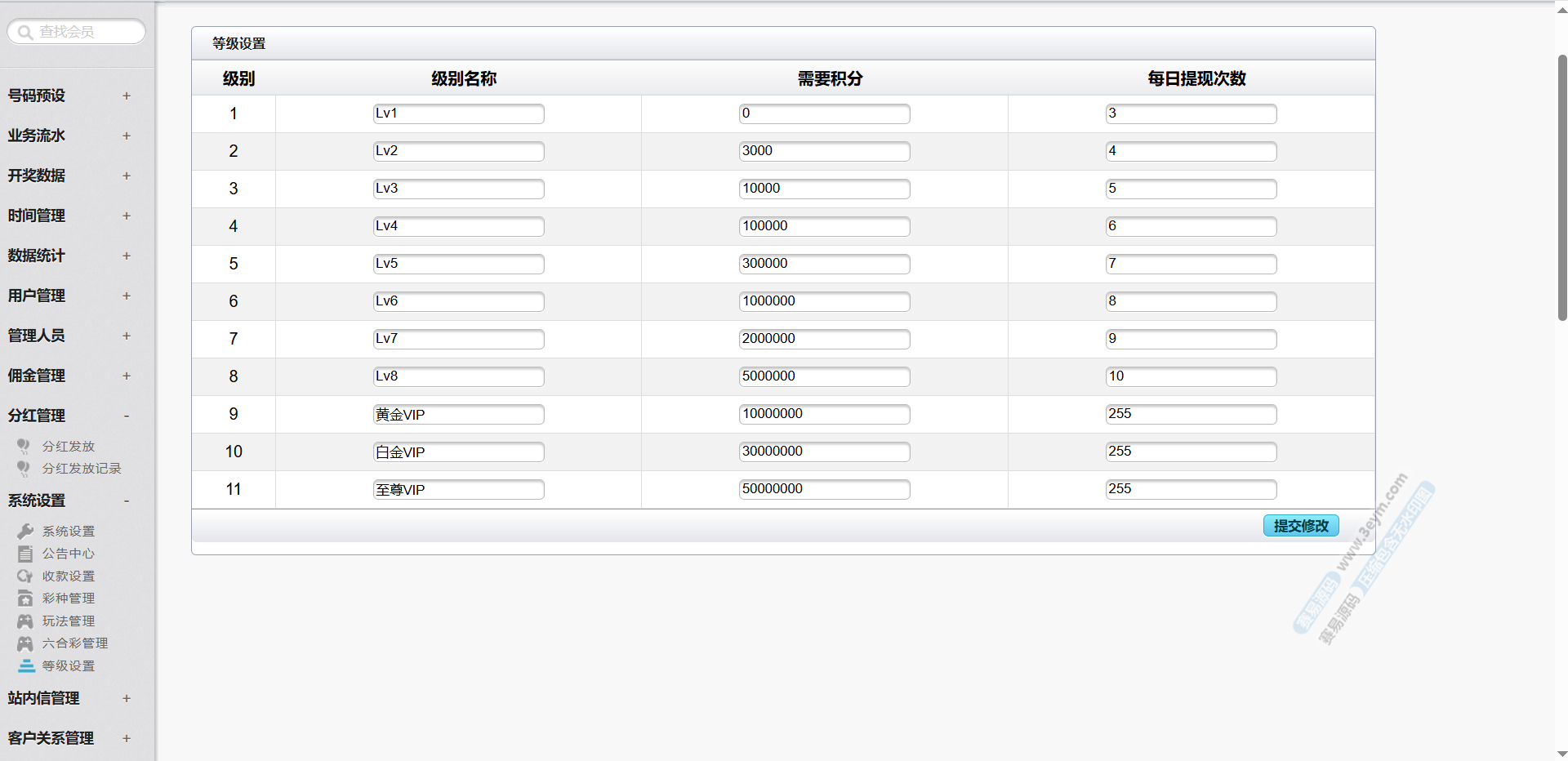Click the 提交修改 submit button
The image size is (1568, 761).
click(x=1301, y=526)
